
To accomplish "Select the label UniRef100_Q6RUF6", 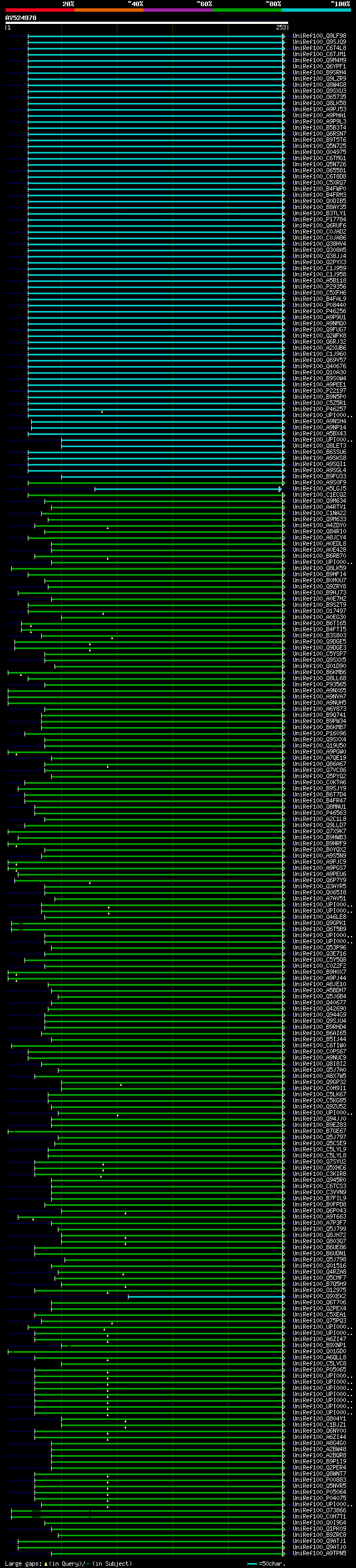I will tap(319, 225).
